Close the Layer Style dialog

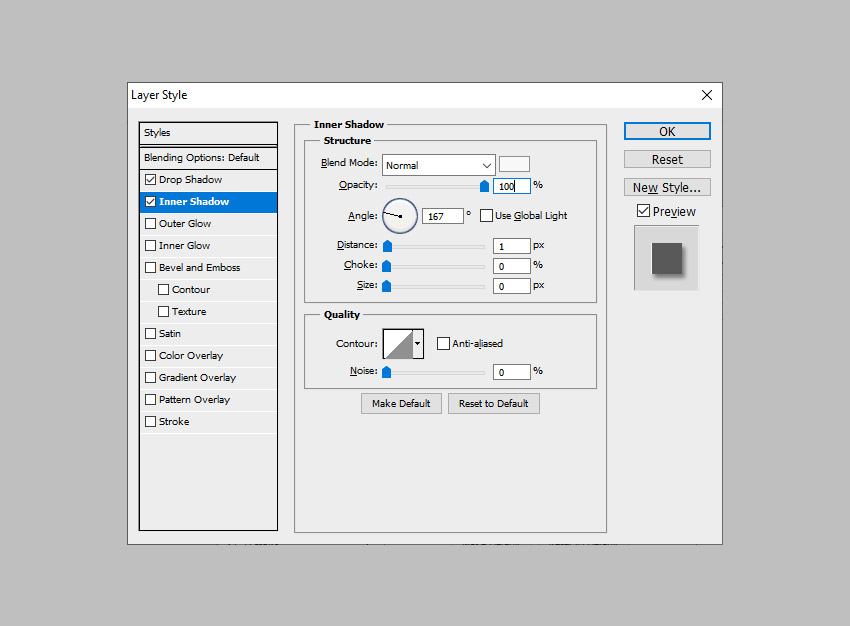[x=707, y=95]
